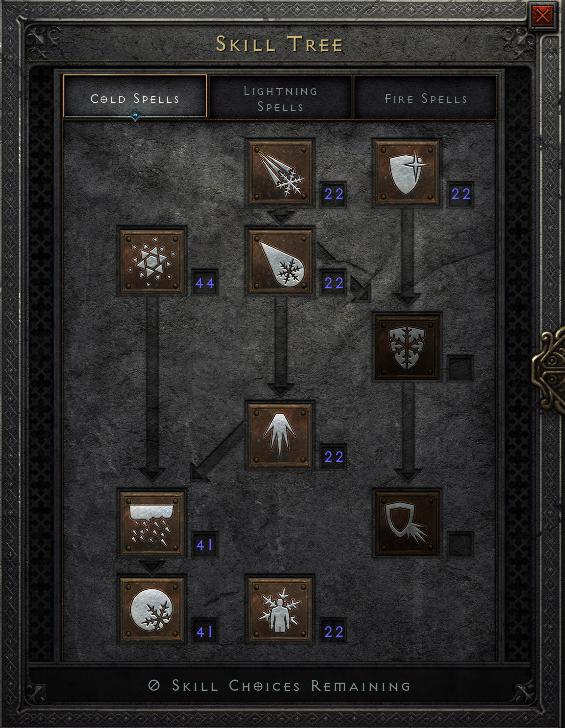The width and height of the screenshot is (565, 728).
Task: Select the Chilling Armor skill icon
Action: pos(407,523)
